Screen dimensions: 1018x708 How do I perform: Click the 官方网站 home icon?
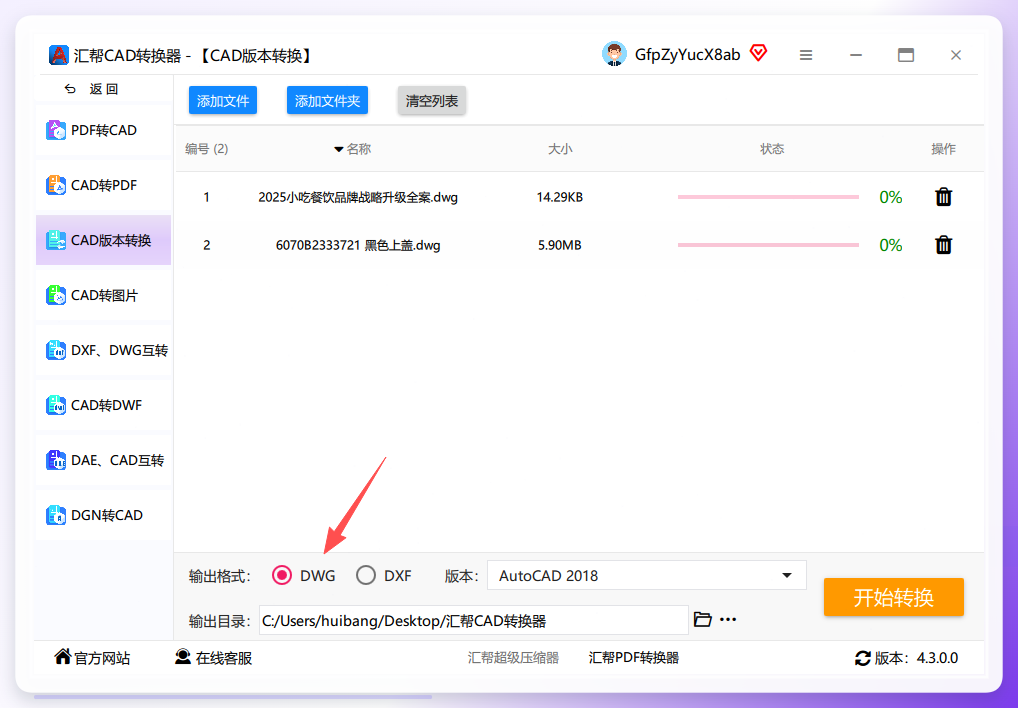[62, 657]
